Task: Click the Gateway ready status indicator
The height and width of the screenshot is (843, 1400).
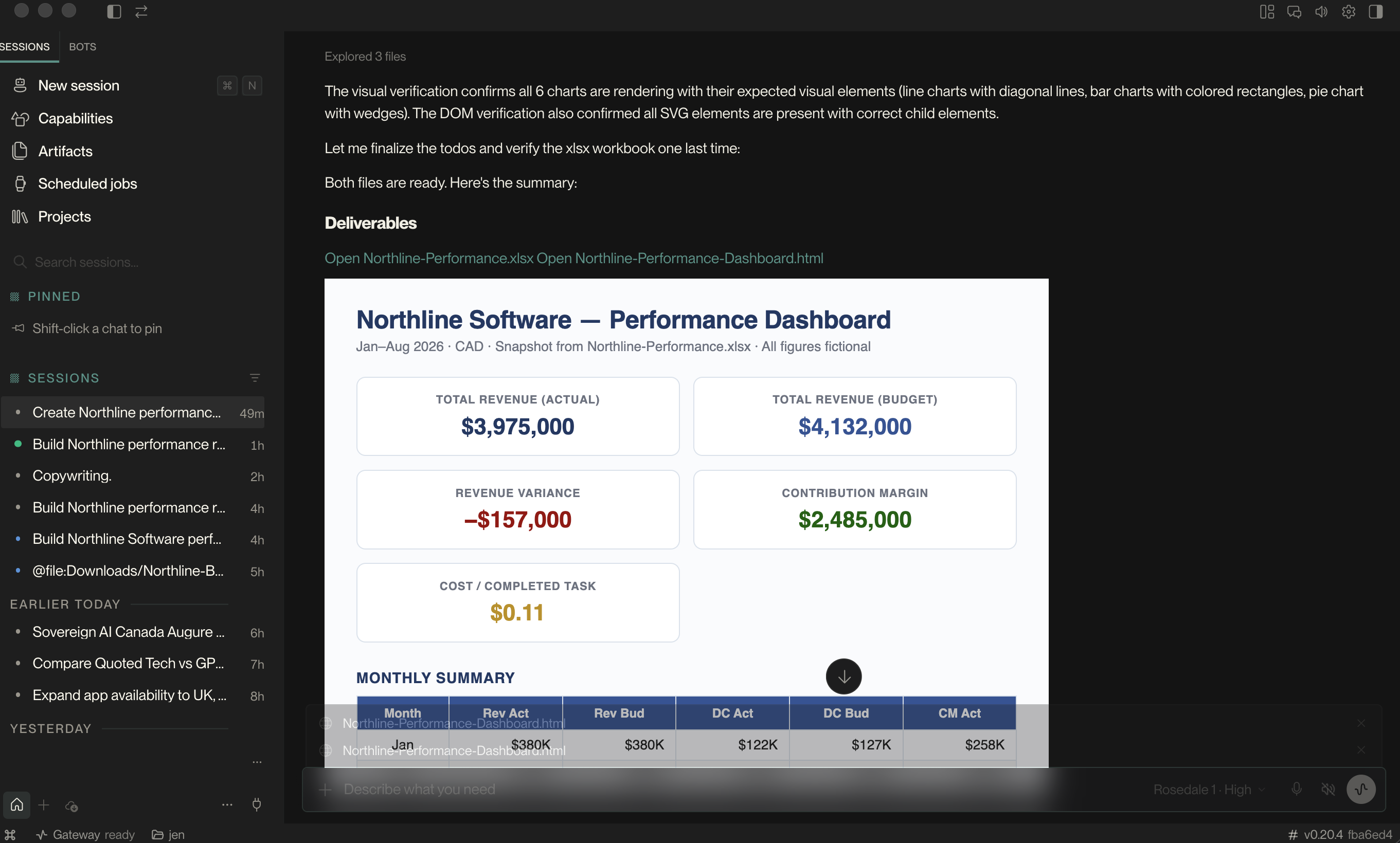Action: 85,834
